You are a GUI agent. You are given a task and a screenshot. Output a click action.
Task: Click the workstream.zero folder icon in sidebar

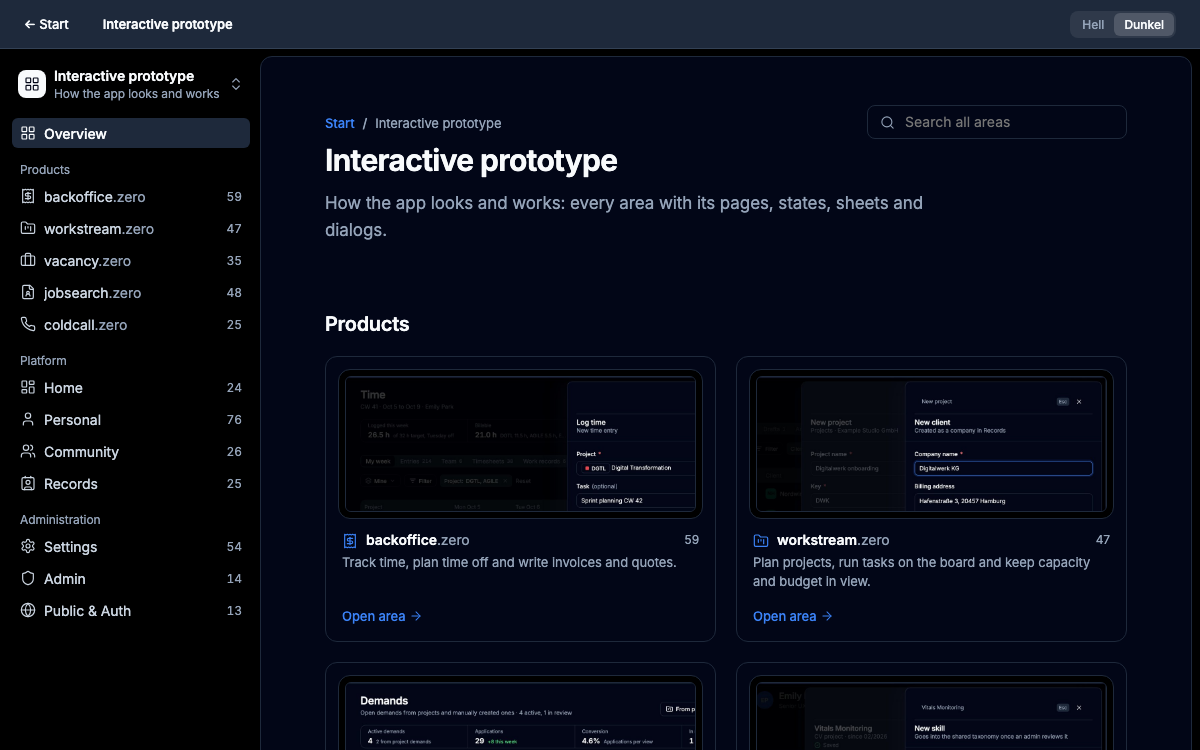tap(28, 229)
